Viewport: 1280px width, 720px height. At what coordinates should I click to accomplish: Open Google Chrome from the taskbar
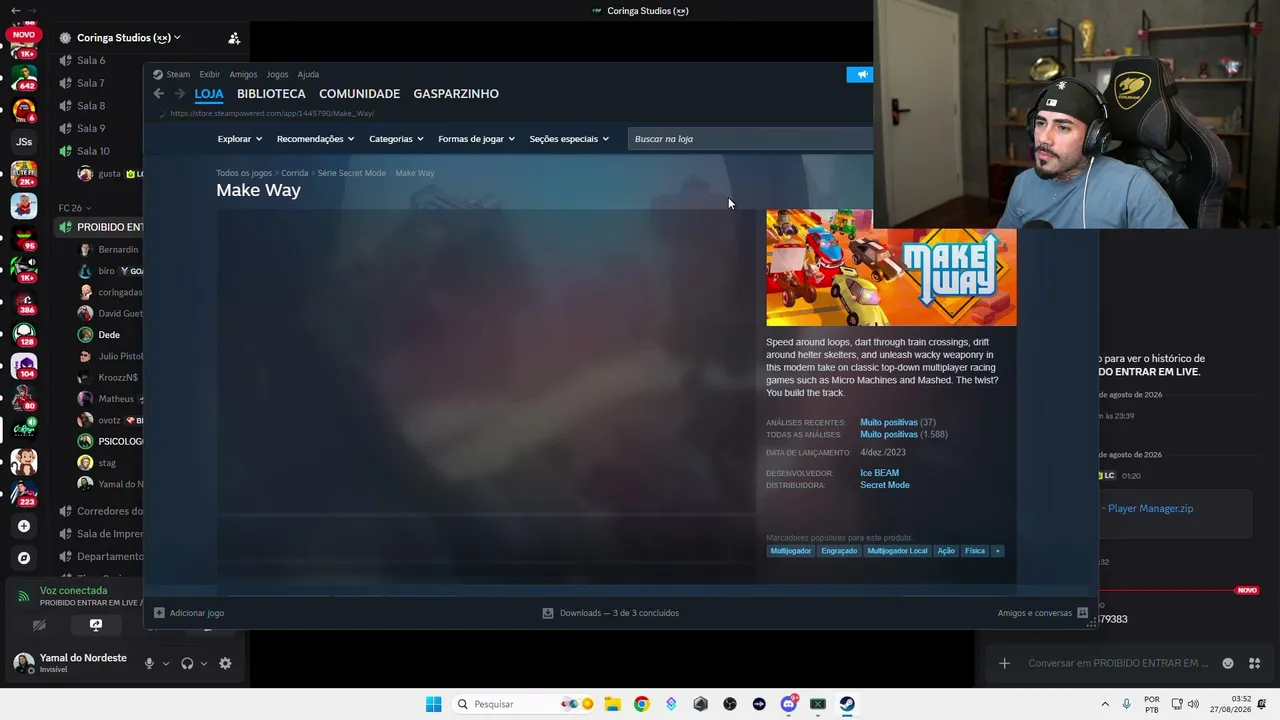(641, 704)
